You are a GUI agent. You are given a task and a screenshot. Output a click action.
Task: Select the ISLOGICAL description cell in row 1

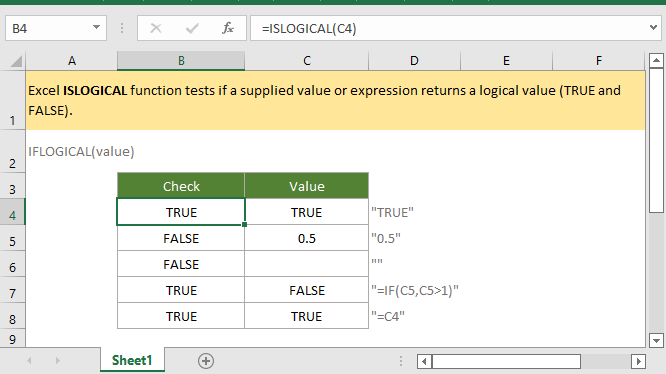click(336, 100)
